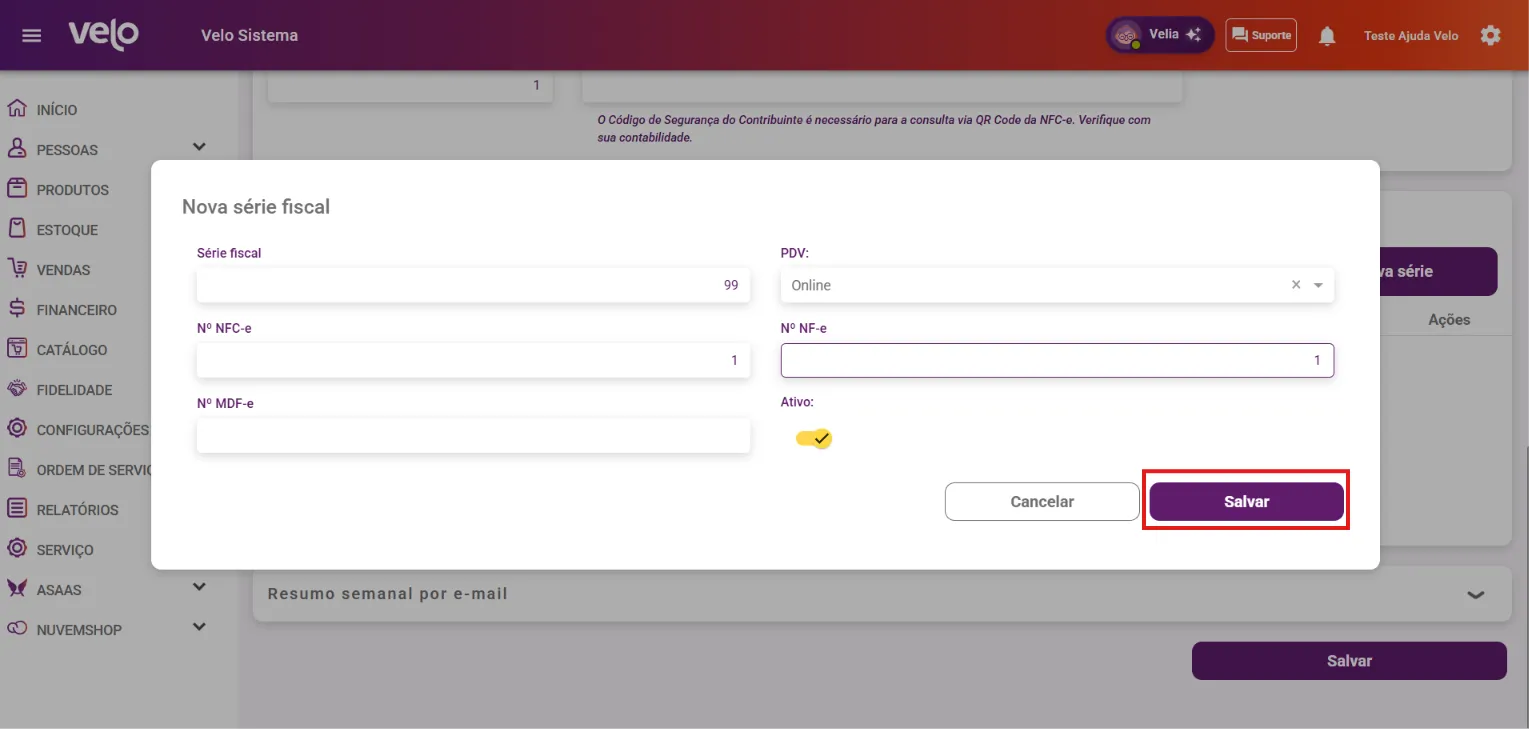The height and width of the screenshot is (729, 1529).
Task: Click the Nº NFC-e input field
Action: coord(473,360)
